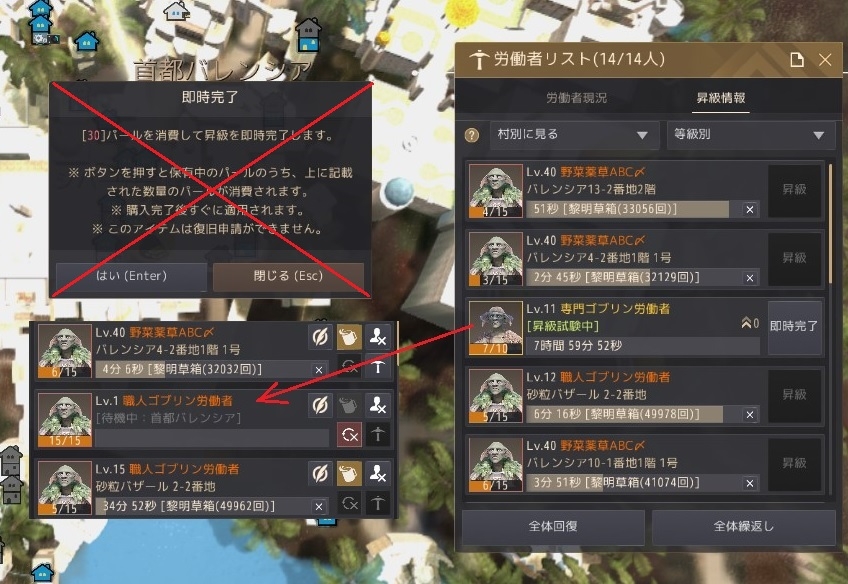Cancel the 34分 52秒 黎明草箱 task

click(x=319, y=507)
